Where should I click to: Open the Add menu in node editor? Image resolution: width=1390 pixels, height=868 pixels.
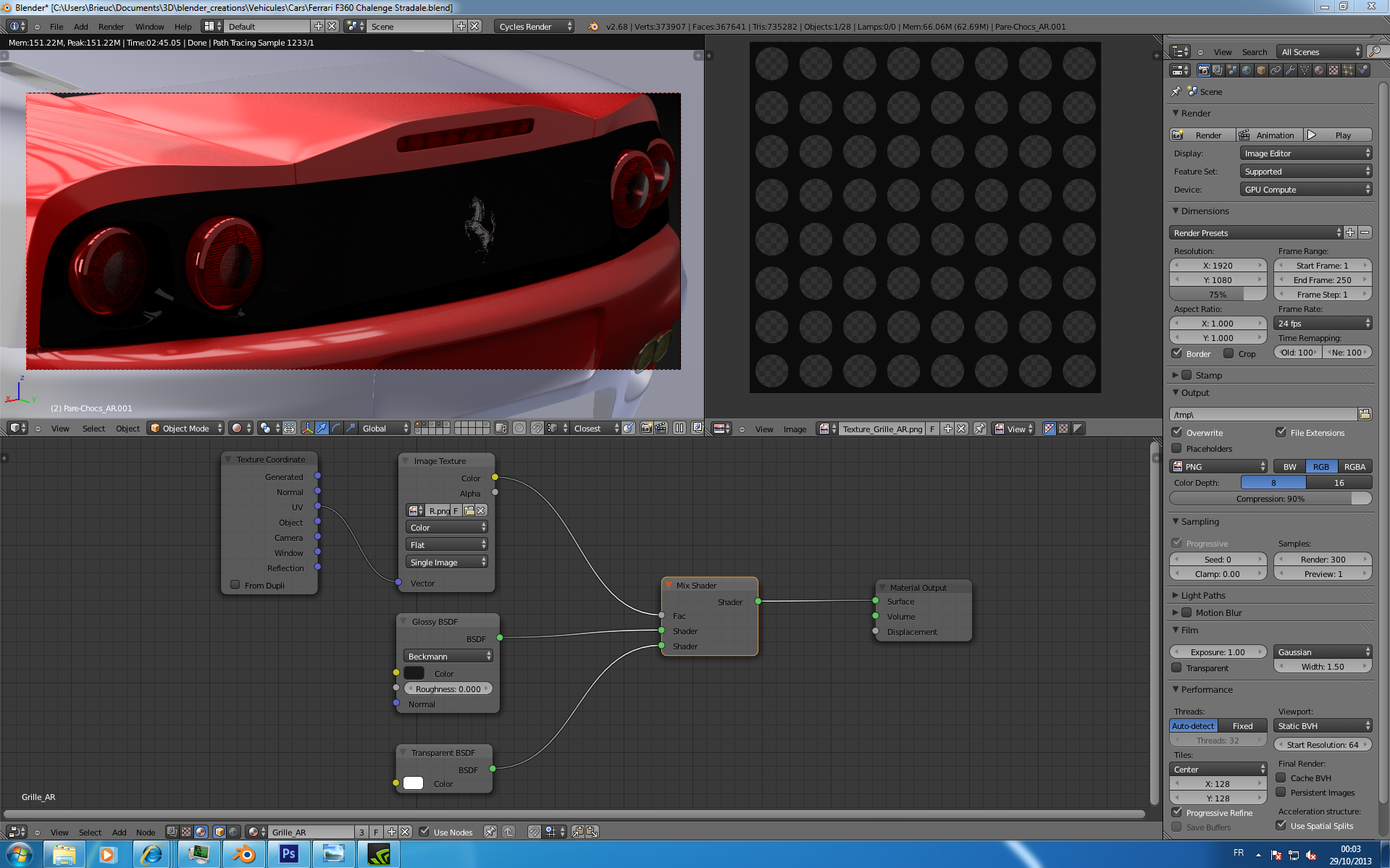119,832
